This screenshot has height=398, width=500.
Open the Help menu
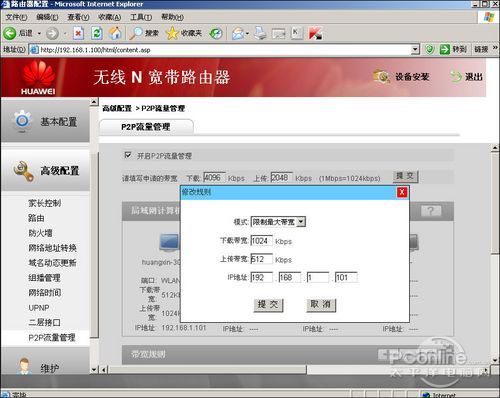[x=172, y=17]
